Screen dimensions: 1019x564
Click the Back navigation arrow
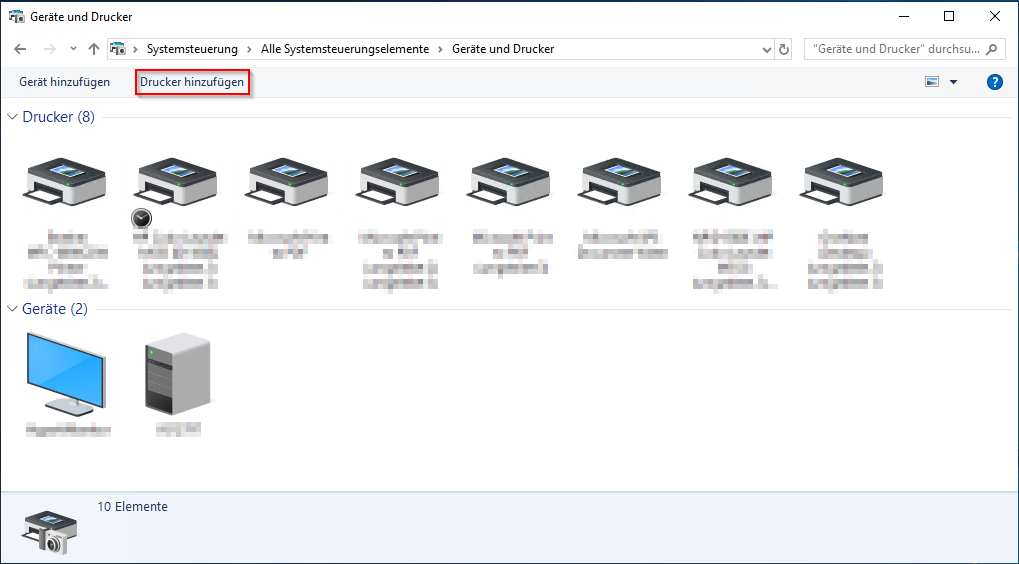pos(20,49)
